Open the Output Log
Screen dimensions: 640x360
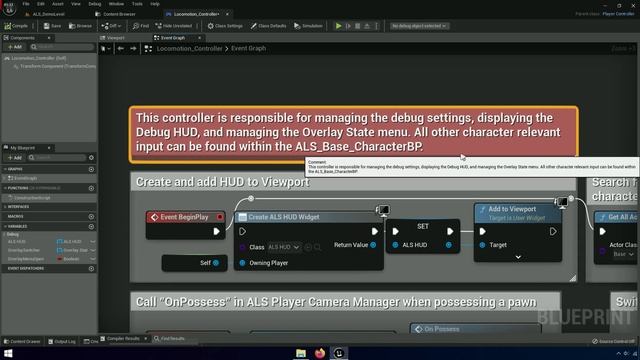(62, 341)
